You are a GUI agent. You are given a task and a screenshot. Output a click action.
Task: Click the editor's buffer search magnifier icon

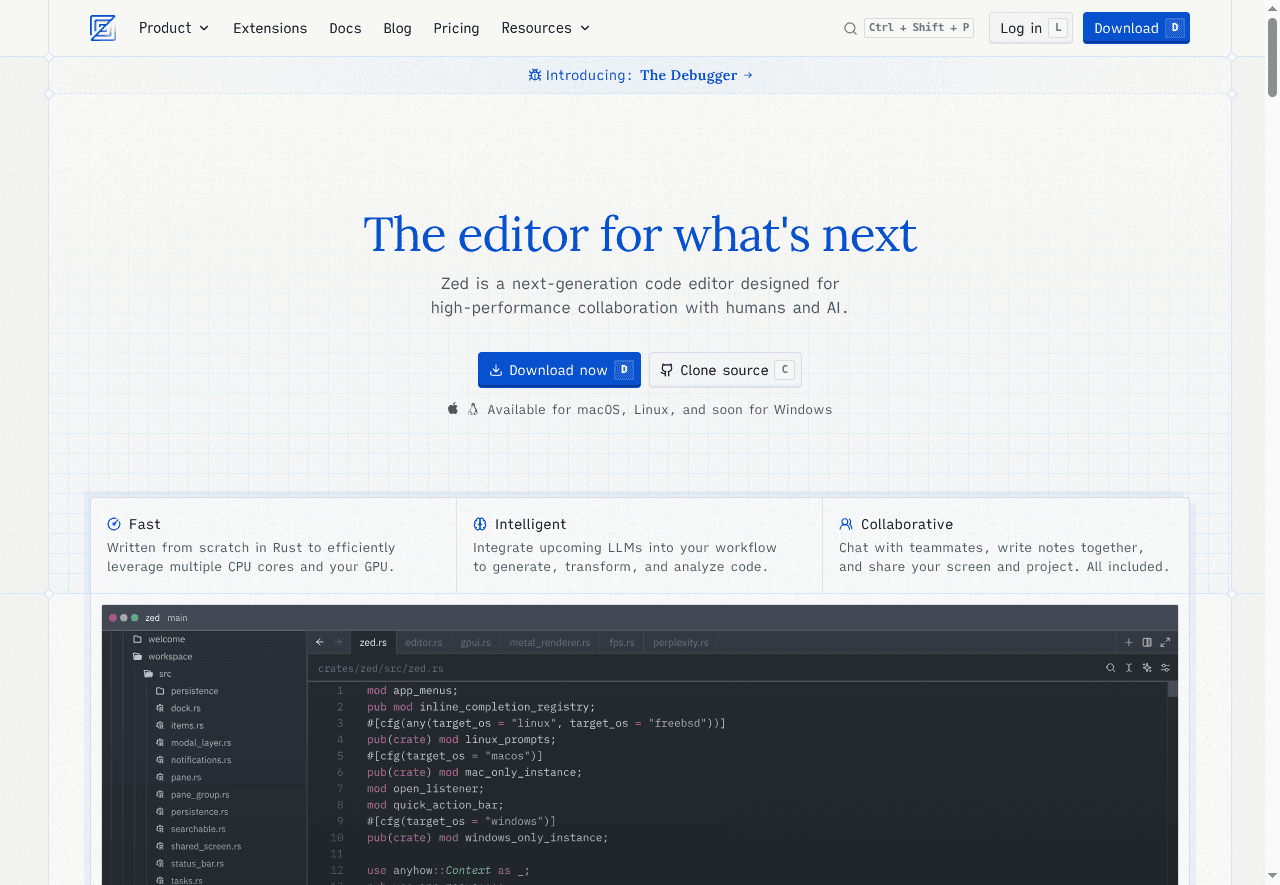coord(1111,668)
